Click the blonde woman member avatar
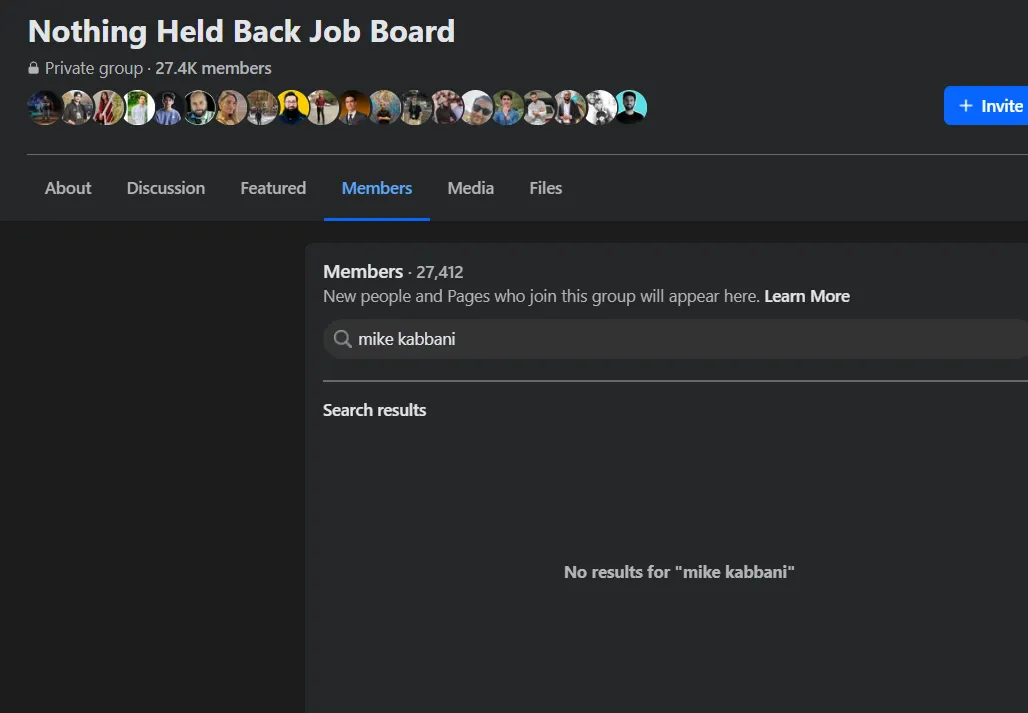The width and height of the screenshot is (1028, 713). [230, 107]
